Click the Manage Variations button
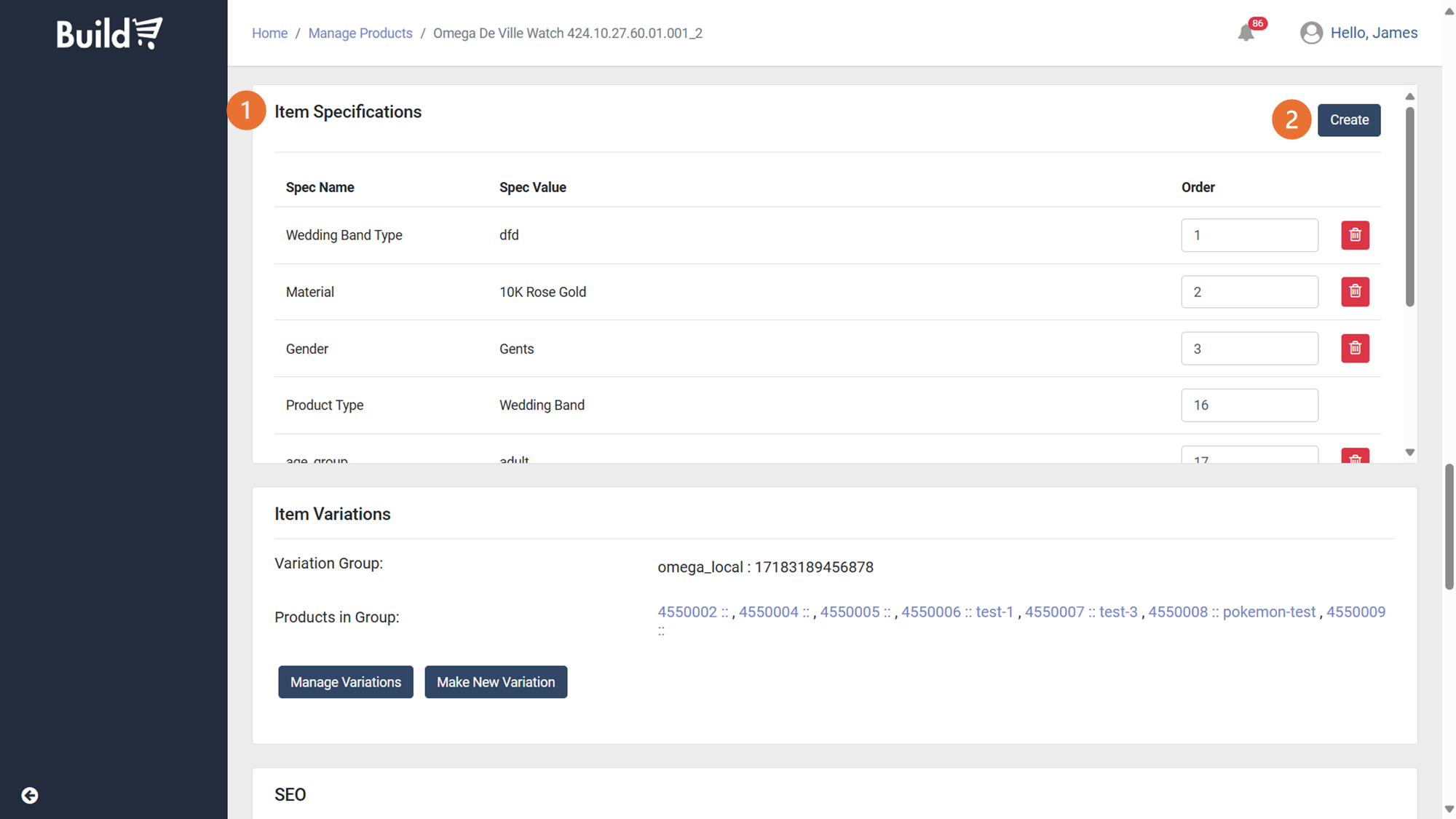Image resolution: width=1456 pixels, height=819 pixels. point(345,682)
